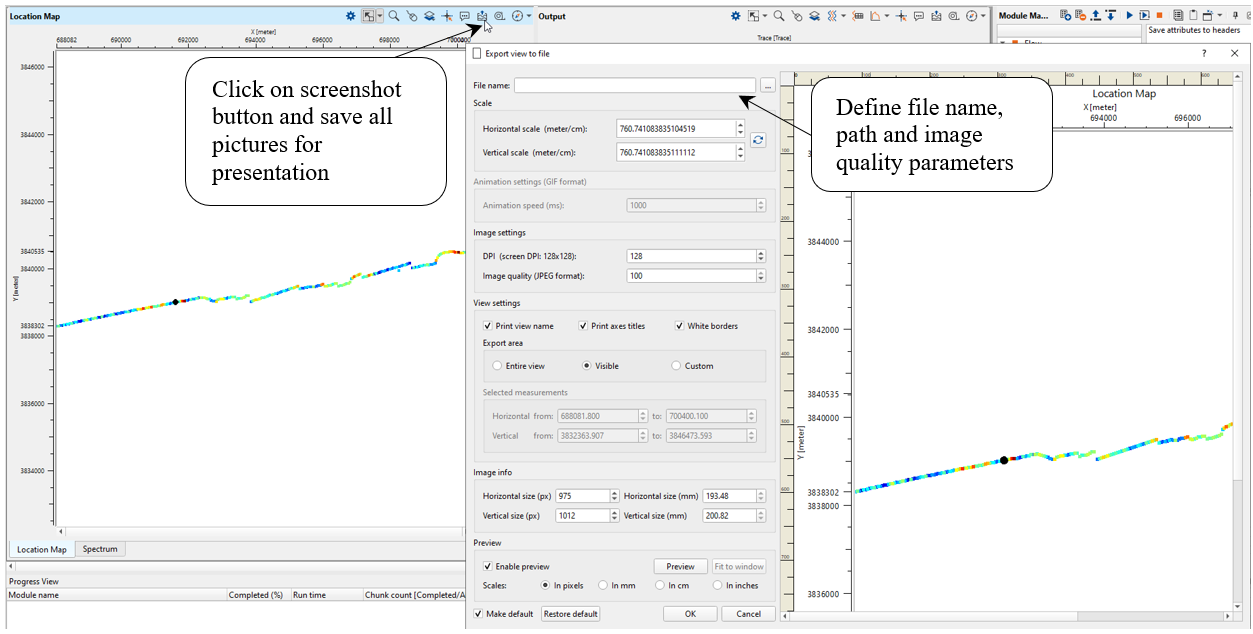This screenshot has width=1253, height=634.
Task: Select the zoom magnifier in Output toolbar
Action: (778, 16)
